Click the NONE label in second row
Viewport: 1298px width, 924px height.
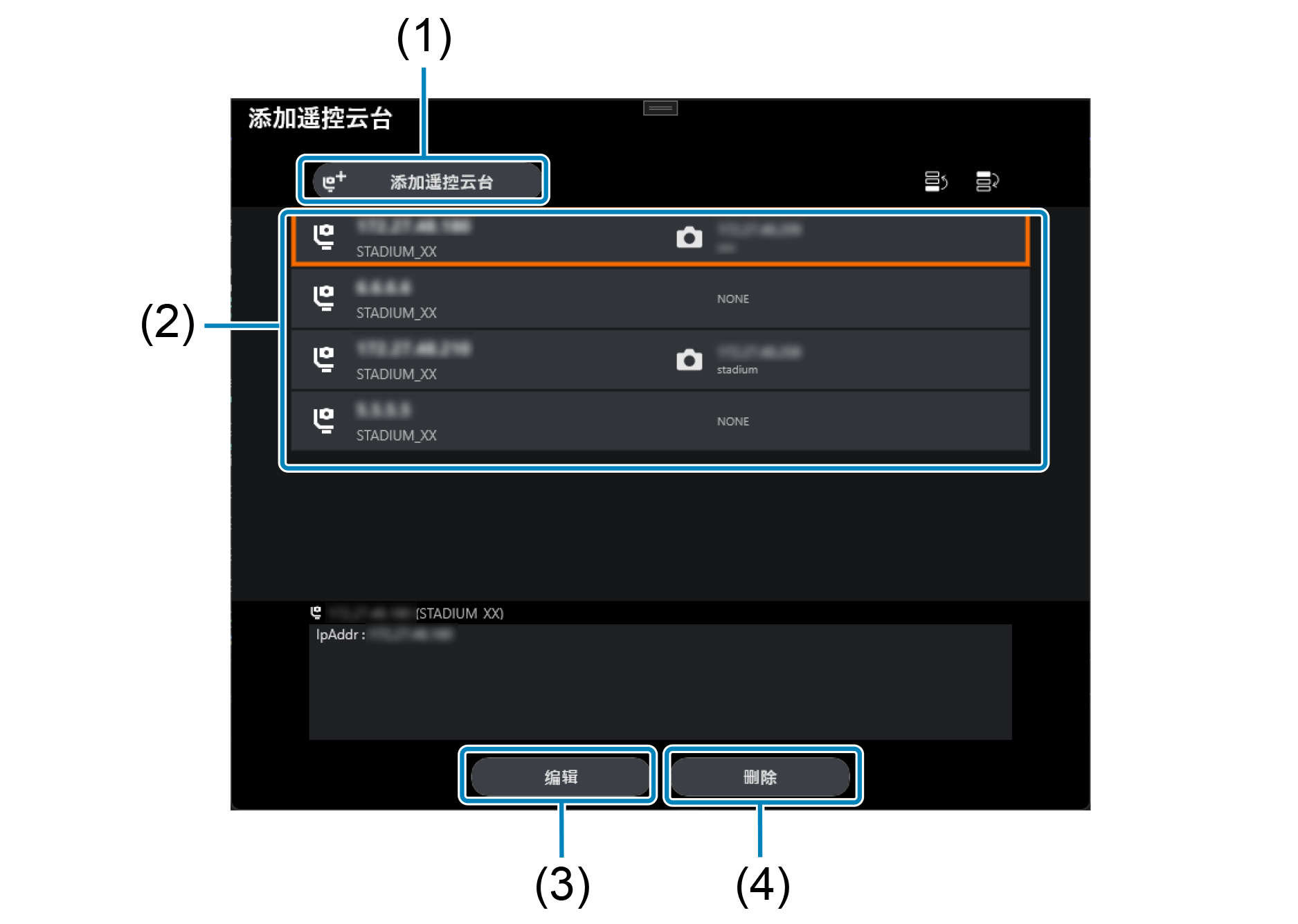point(732,299)
